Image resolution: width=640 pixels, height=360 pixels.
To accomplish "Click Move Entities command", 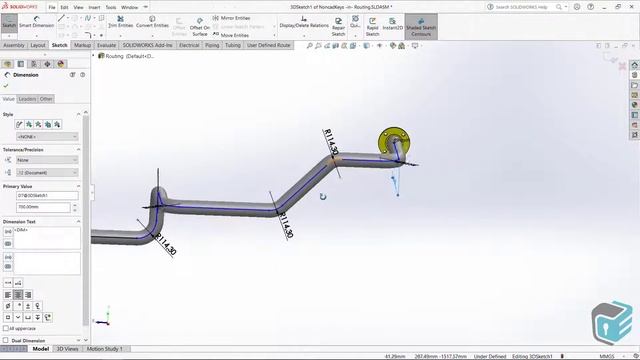I will [231, 35].
